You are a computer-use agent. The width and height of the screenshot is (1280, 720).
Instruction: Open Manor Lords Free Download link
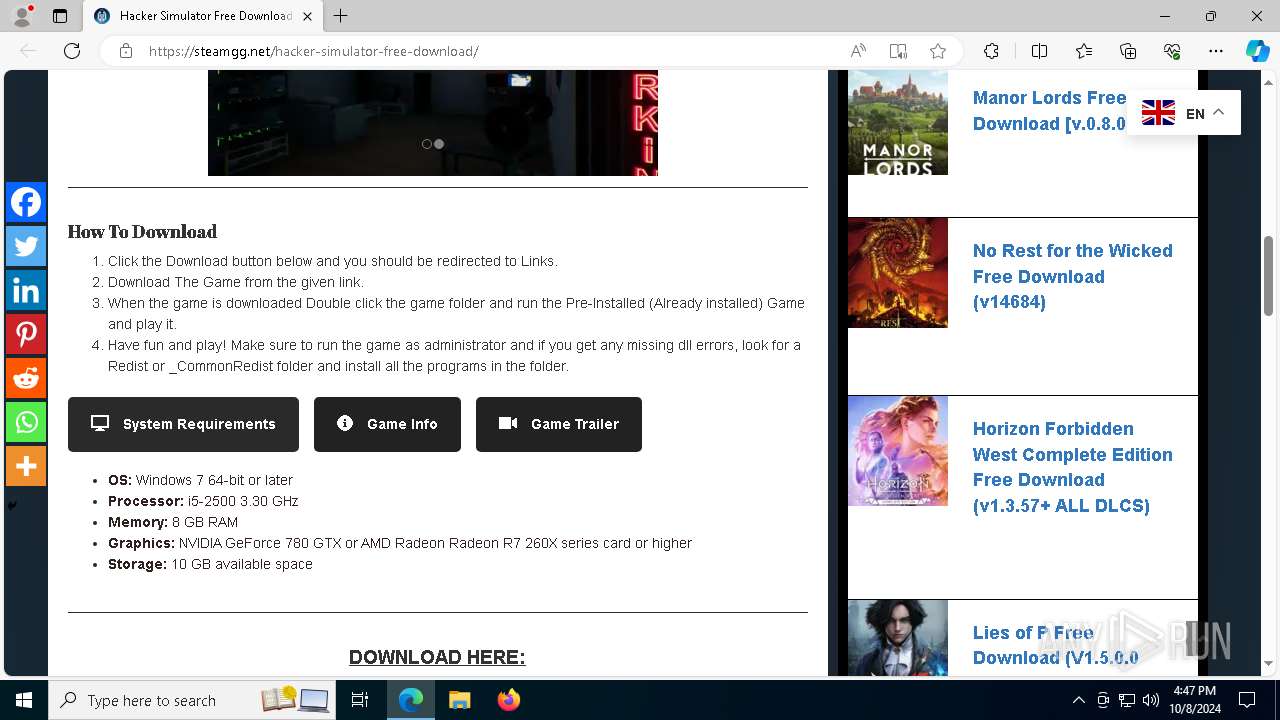click(x=1050, y=110)
